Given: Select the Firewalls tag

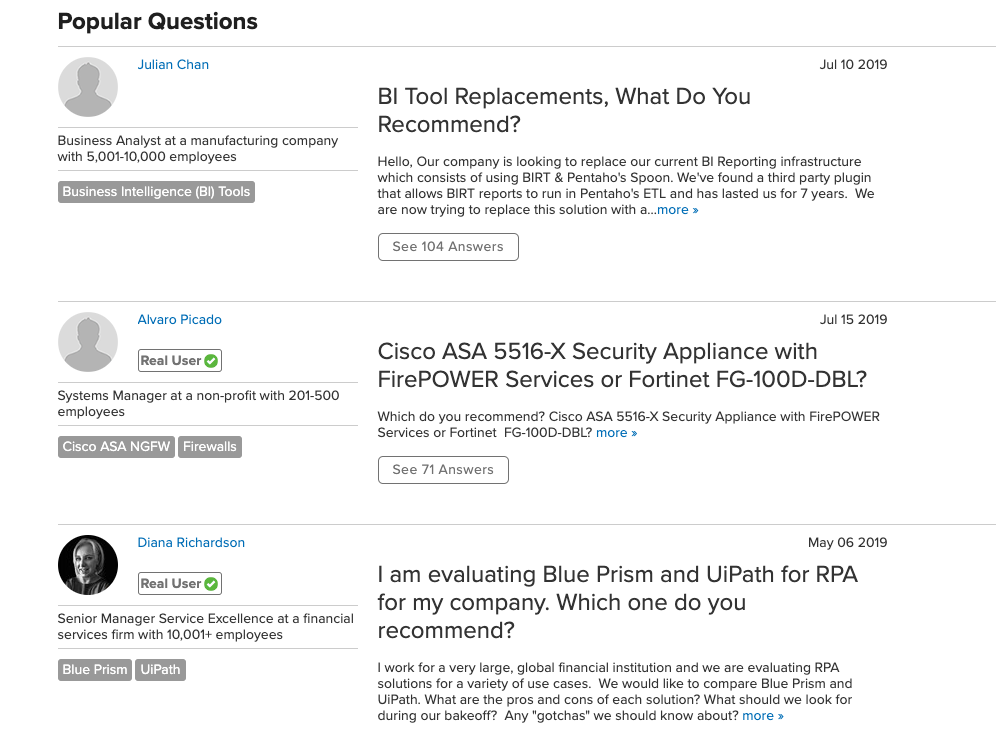Looking at the screenshot, I should [x=210, y=447].
